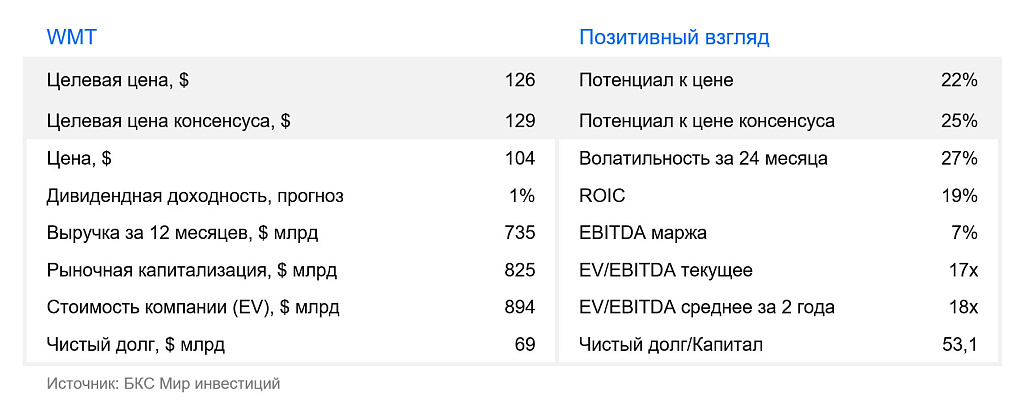Click the 25% consensus potential value
1024x407 pixels.
click(x=959, y=121)
